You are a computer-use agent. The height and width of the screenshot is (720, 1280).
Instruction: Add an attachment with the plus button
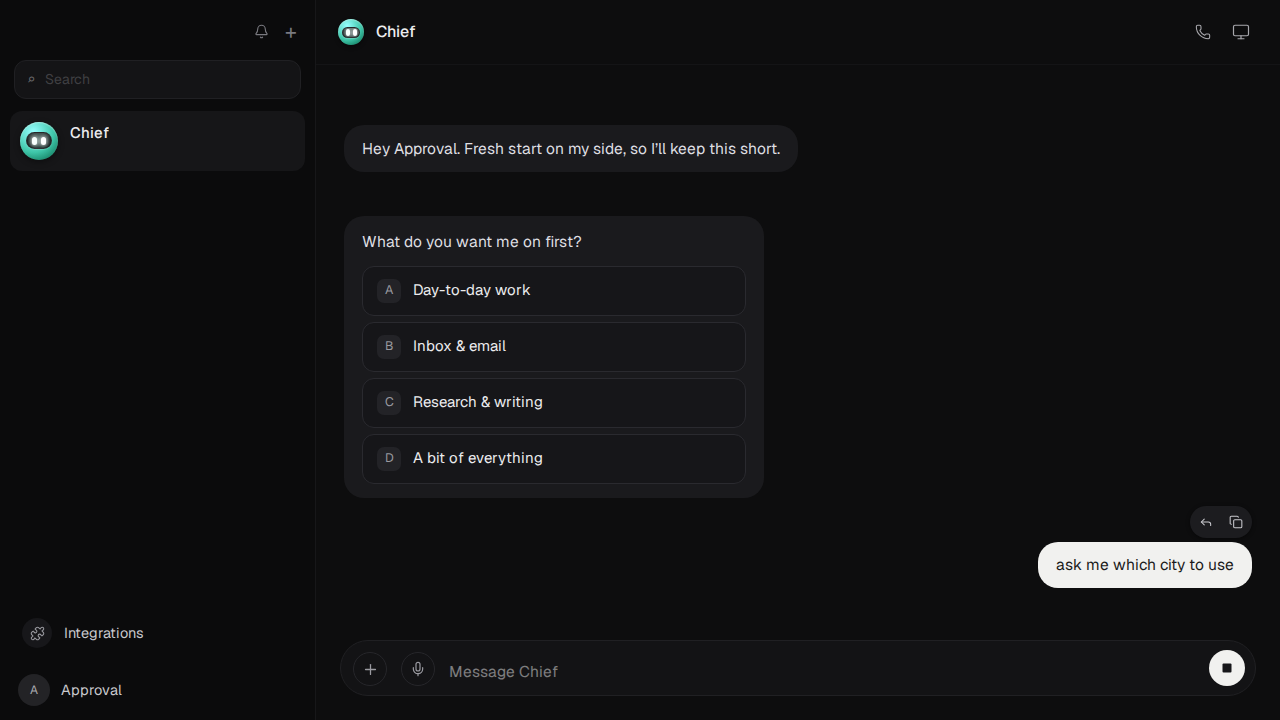(x=370, y=669)
